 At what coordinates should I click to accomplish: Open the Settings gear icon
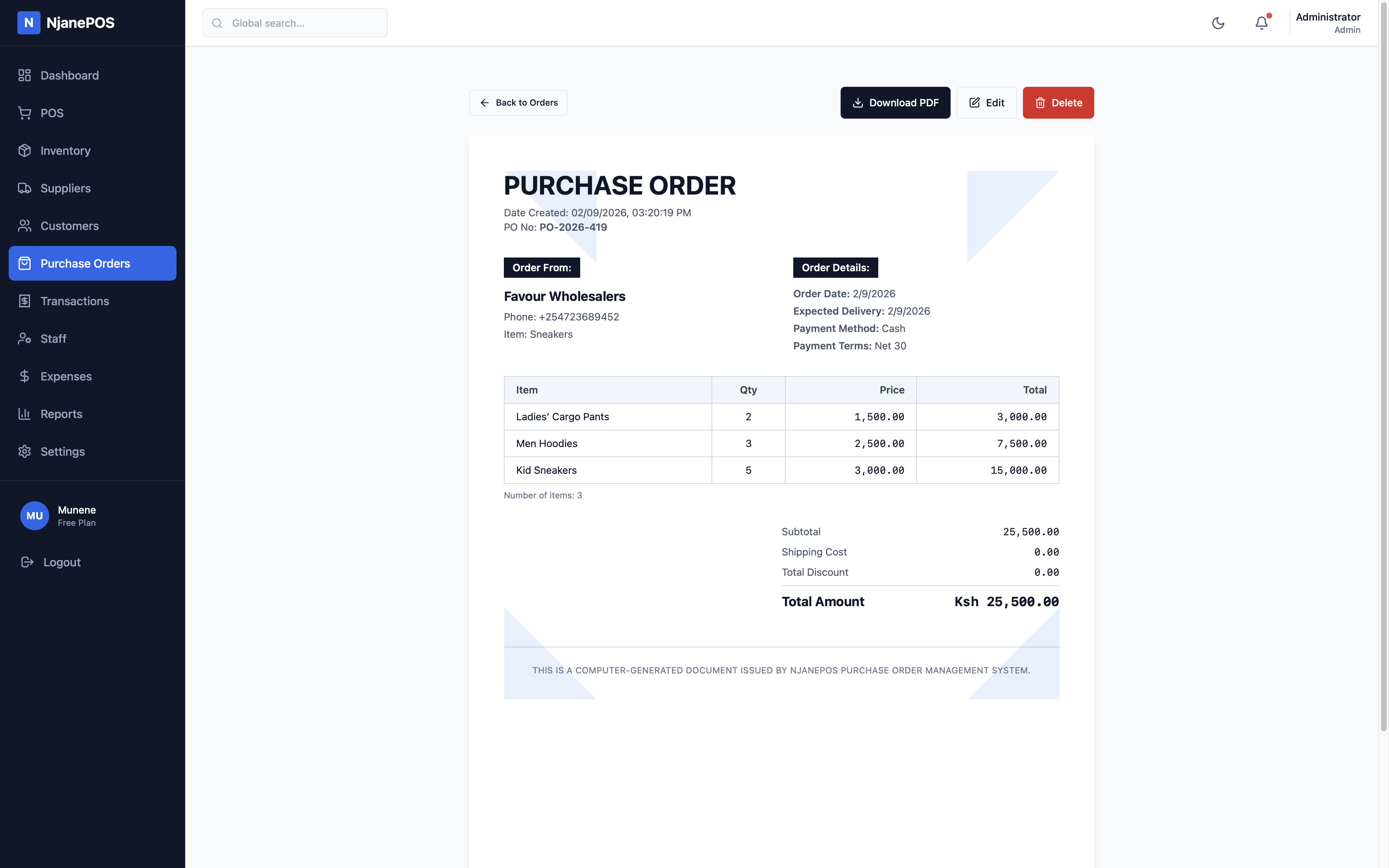25,451
